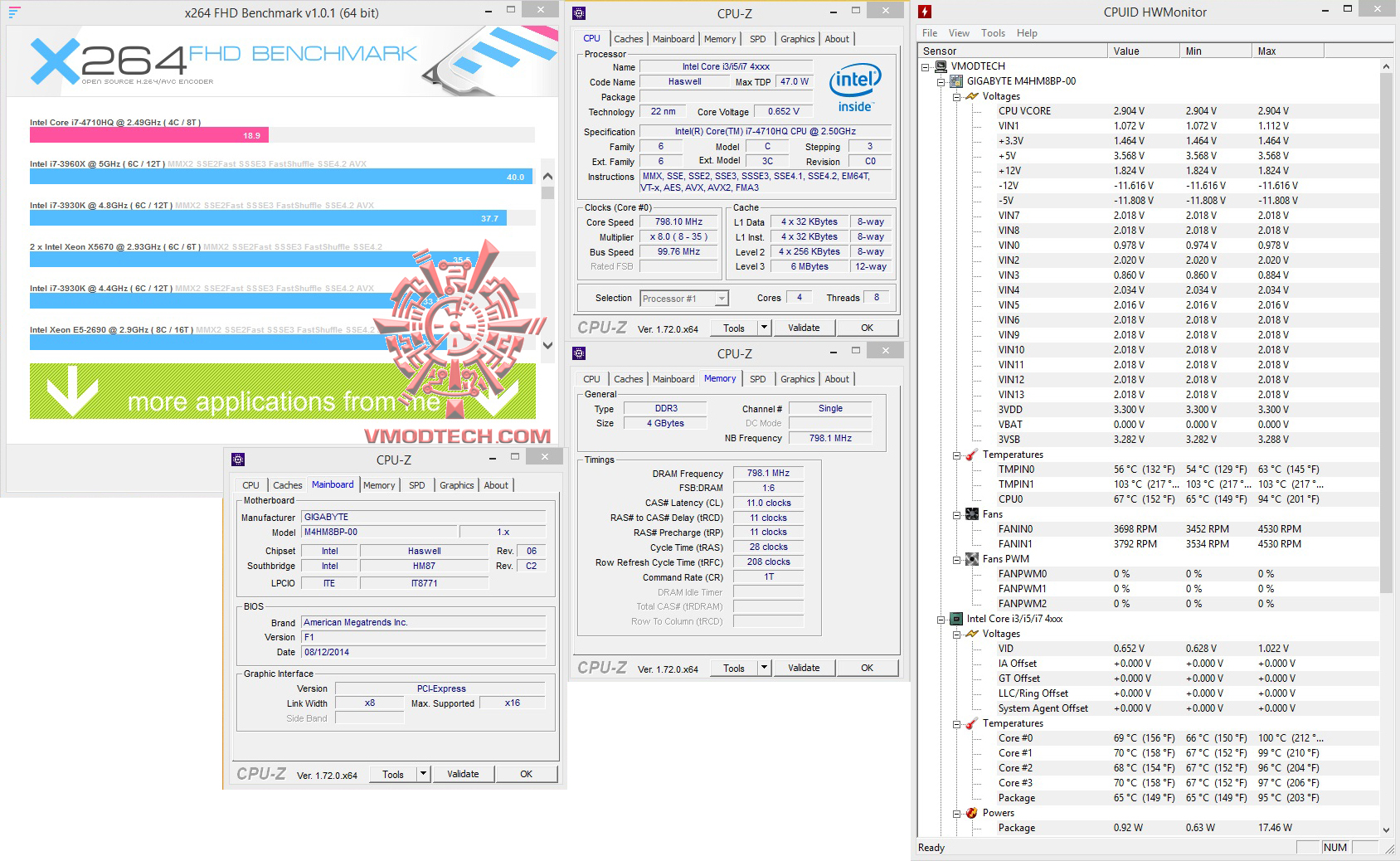1400x861 pixels.
Task: Click the Voltages waveform sensor icon in HWMonitor
Action: point(972,96)
